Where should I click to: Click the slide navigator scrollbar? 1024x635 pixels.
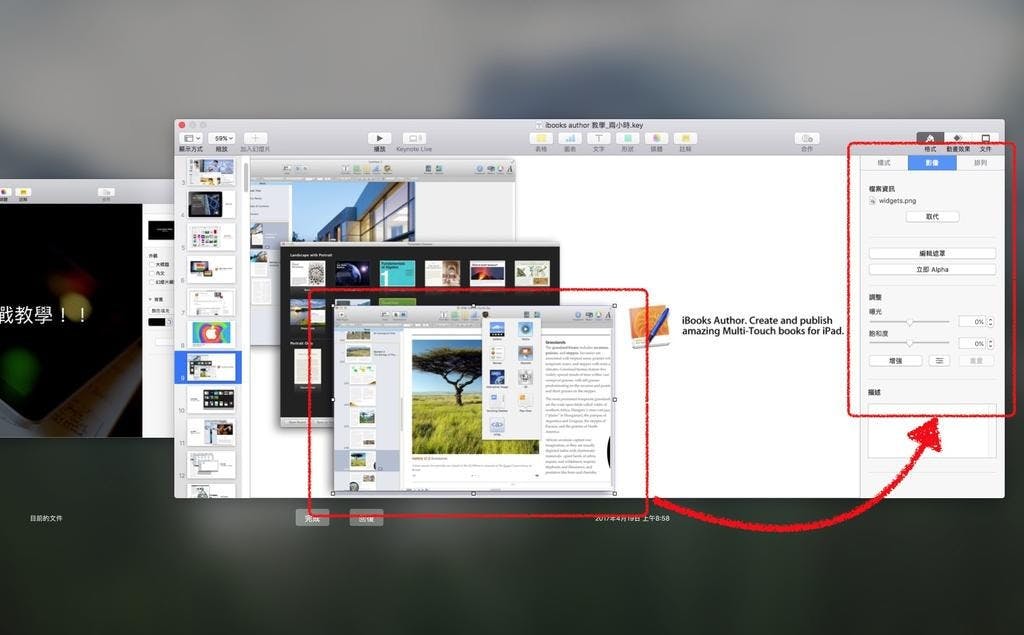click(x=246, y=176)
